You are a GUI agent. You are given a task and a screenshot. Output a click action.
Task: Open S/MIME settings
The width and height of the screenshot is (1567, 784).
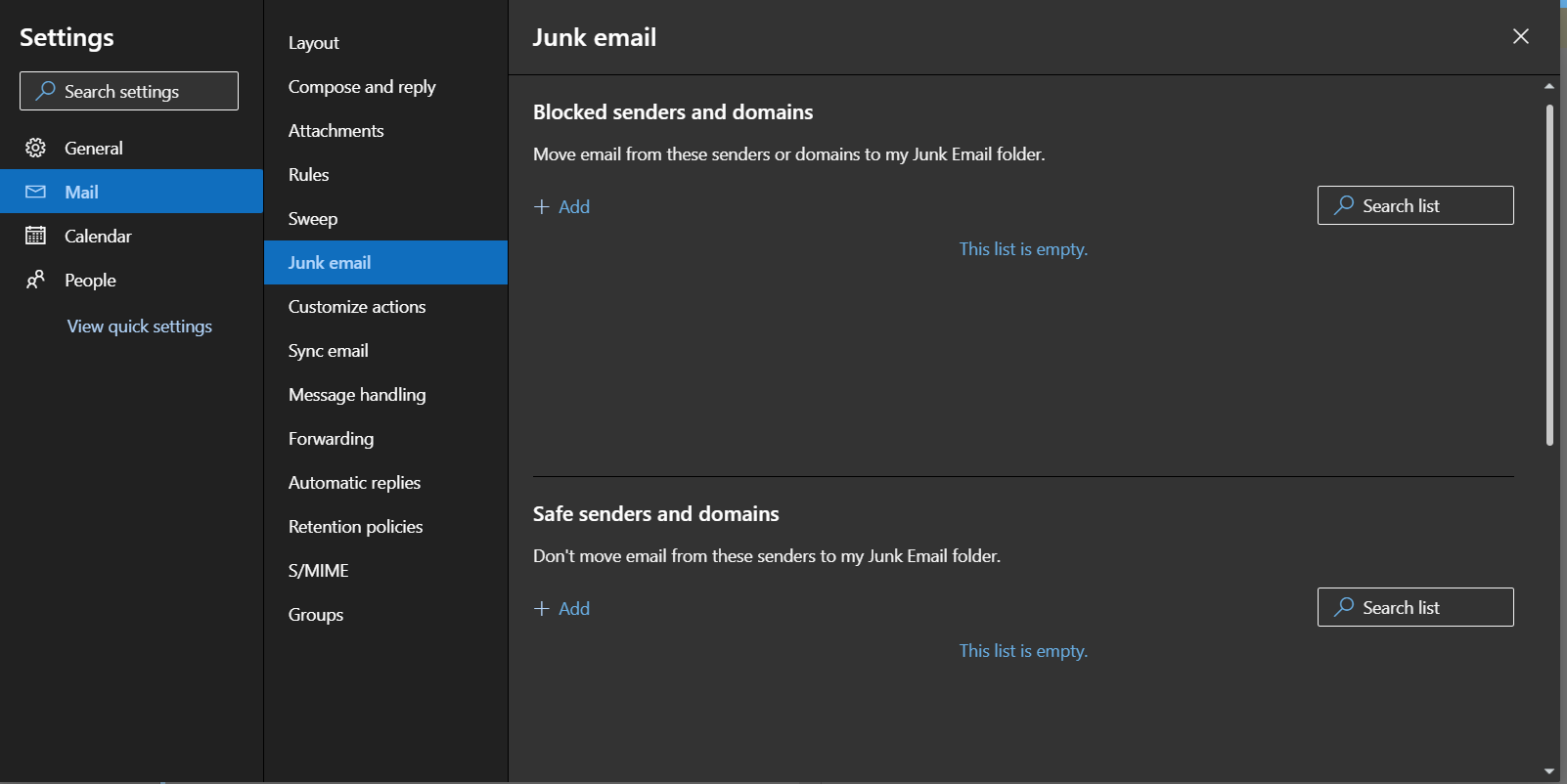(x=385, y=571)
